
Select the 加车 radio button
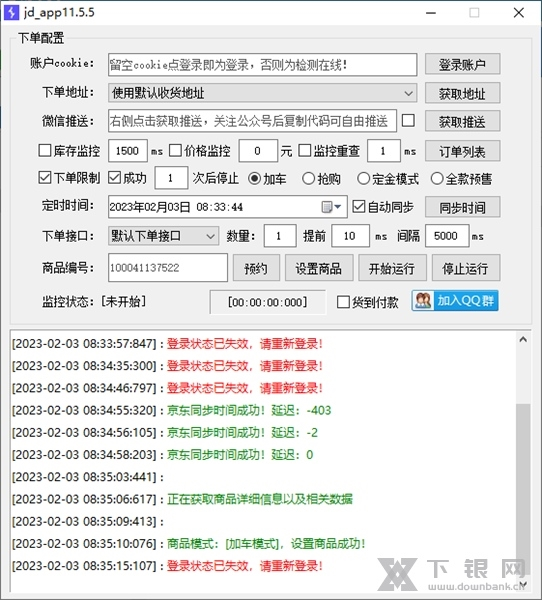[x=255, y=179]
